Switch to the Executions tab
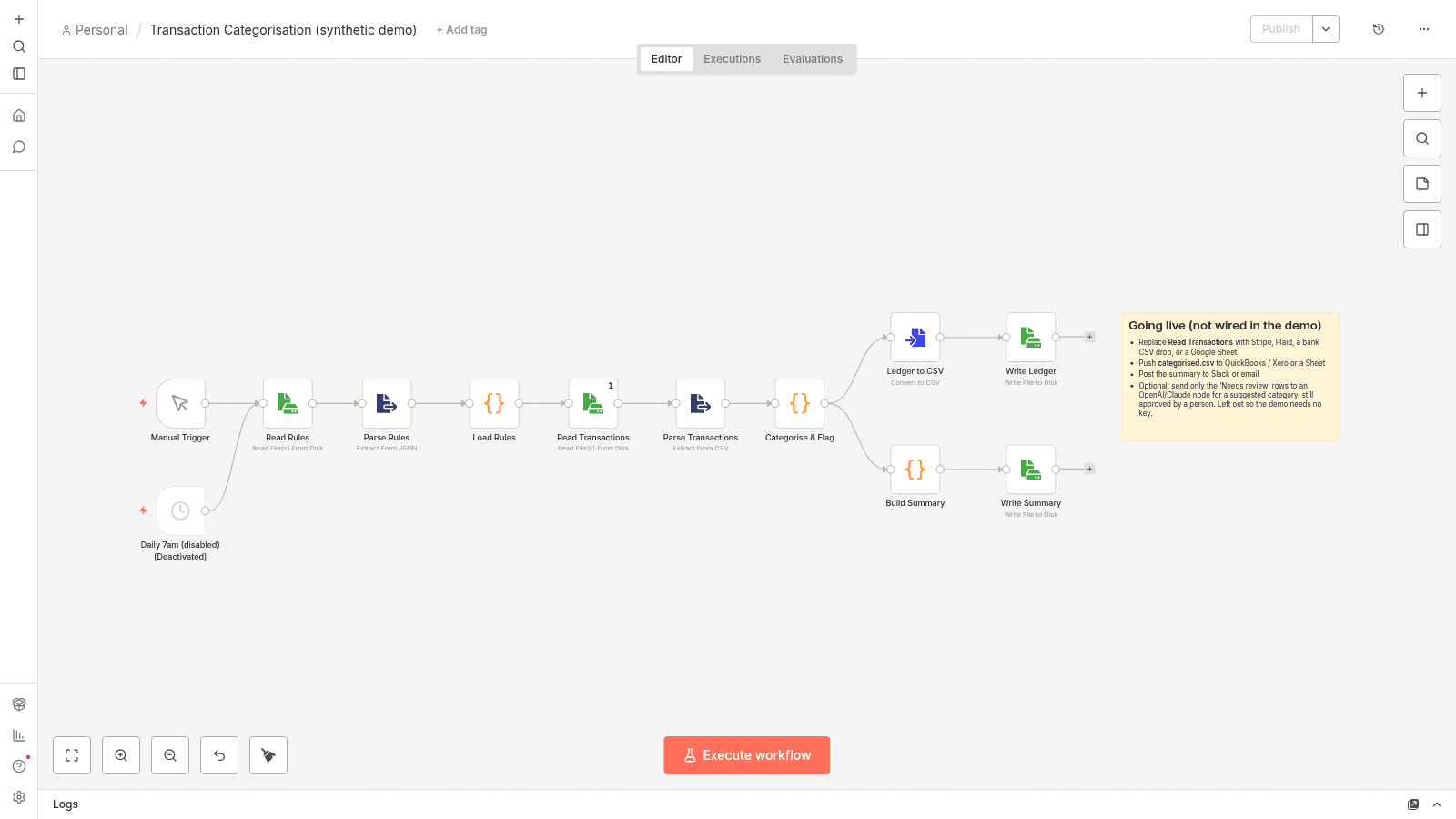Viewport: 1456px width, 819px height. (732, 59)
